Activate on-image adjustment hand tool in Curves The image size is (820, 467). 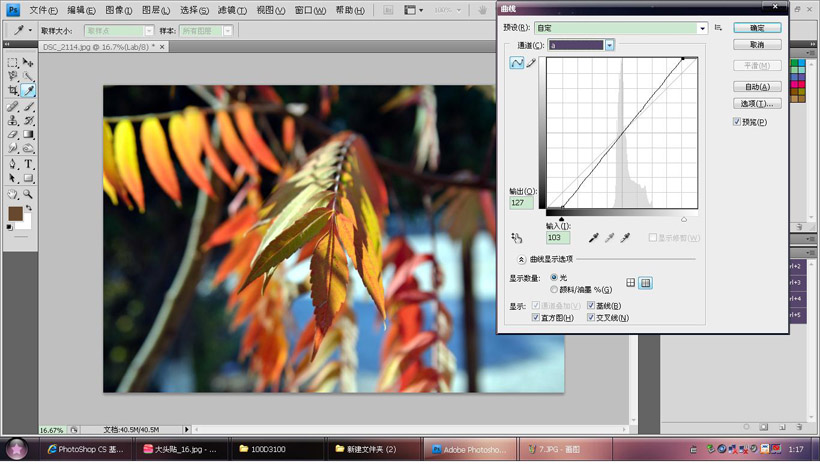[x=517, y=238]
